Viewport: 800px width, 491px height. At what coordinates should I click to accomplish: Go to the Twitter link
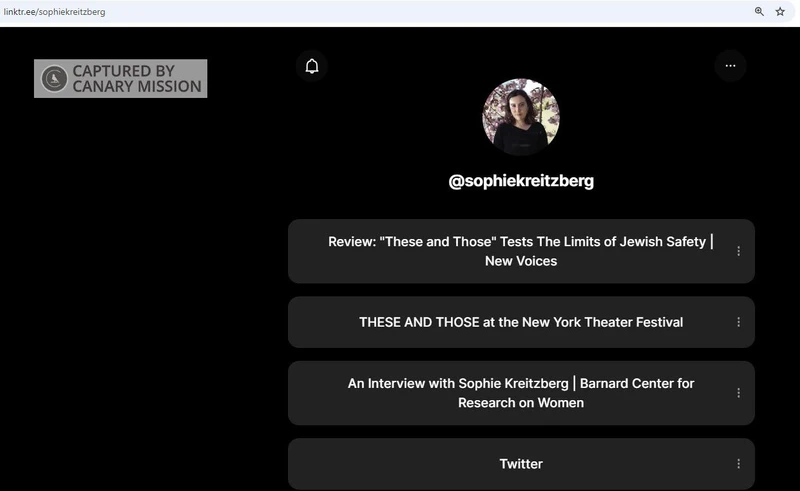[x=520, y=464]
